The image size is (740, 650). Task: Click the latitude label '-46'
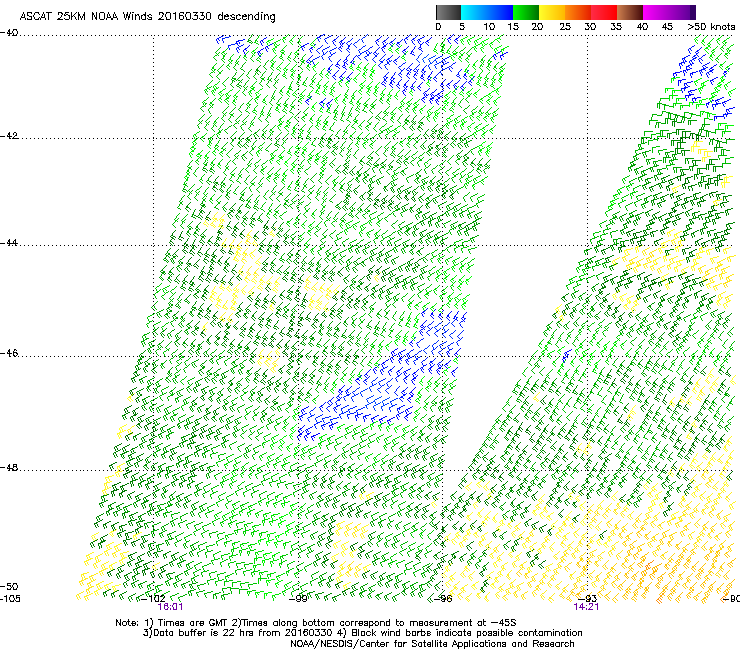pos(9,354)
